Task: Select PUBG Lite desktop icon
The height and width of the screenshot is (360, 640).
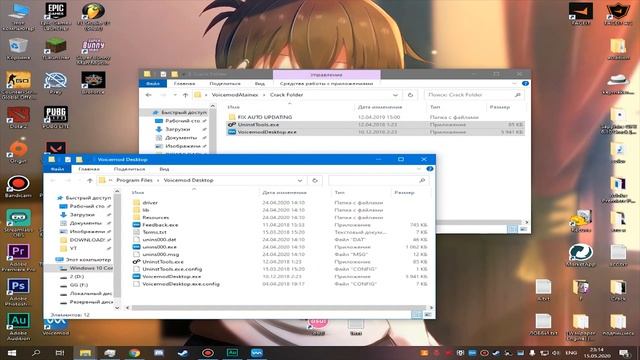Action: coord(56,117)
